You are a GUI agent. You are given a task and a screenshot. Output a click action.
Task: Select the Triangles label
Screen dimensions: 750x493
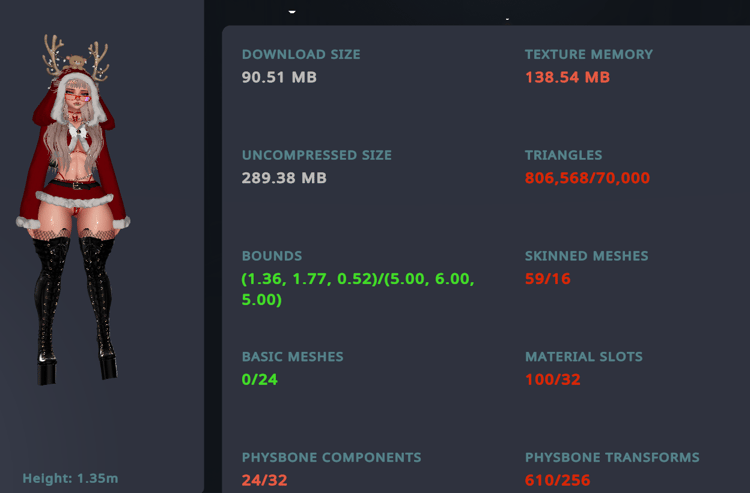563,155
